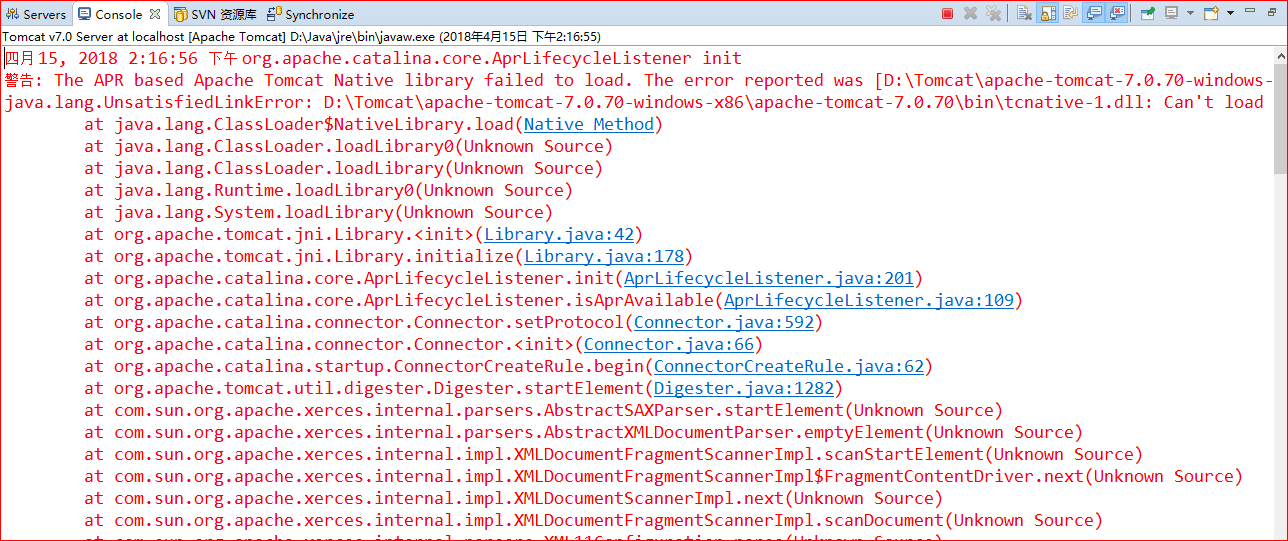Click the java.lang.UnsatisfiedLinkError line
1288x541 pixels.
coord(634,102)
